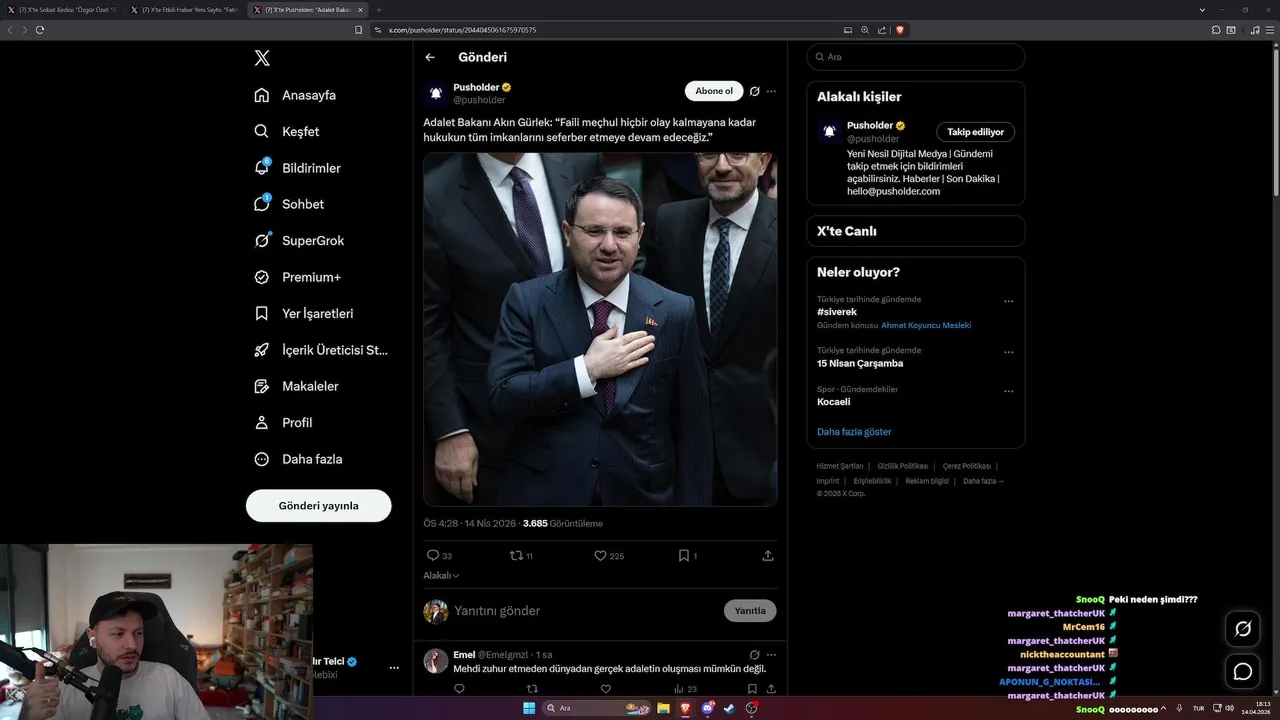Open Sohbet messages
Screen dimensions: 1280x720
click(x=289, y=204)
